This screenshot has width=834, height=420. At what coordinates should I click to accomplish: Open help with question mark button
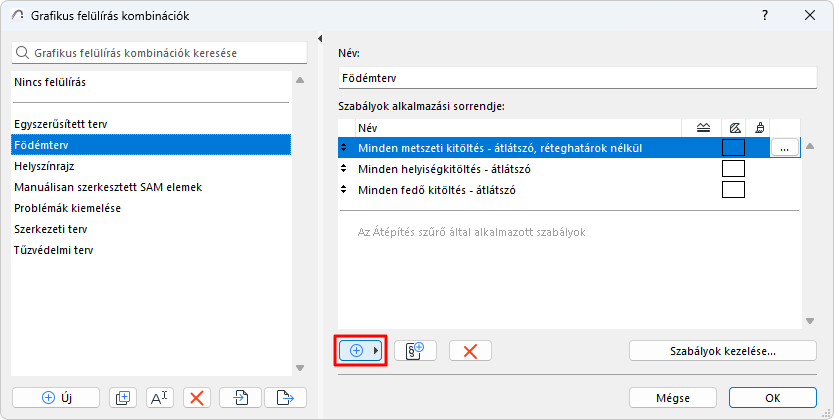(x=765, y=15)
